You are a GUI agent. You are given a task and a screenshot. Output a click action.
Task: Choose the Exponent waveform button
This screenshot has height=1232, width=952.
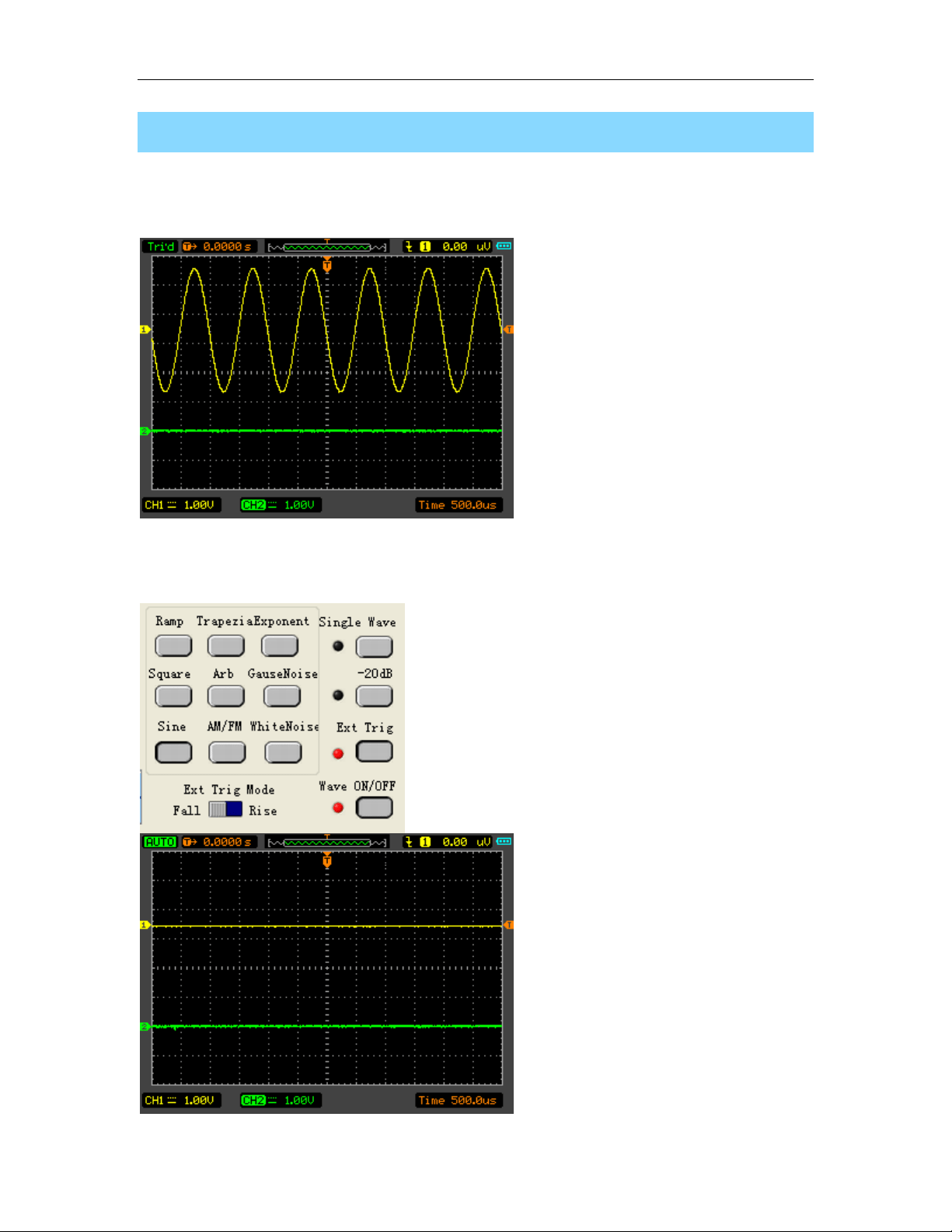point(280,646)
